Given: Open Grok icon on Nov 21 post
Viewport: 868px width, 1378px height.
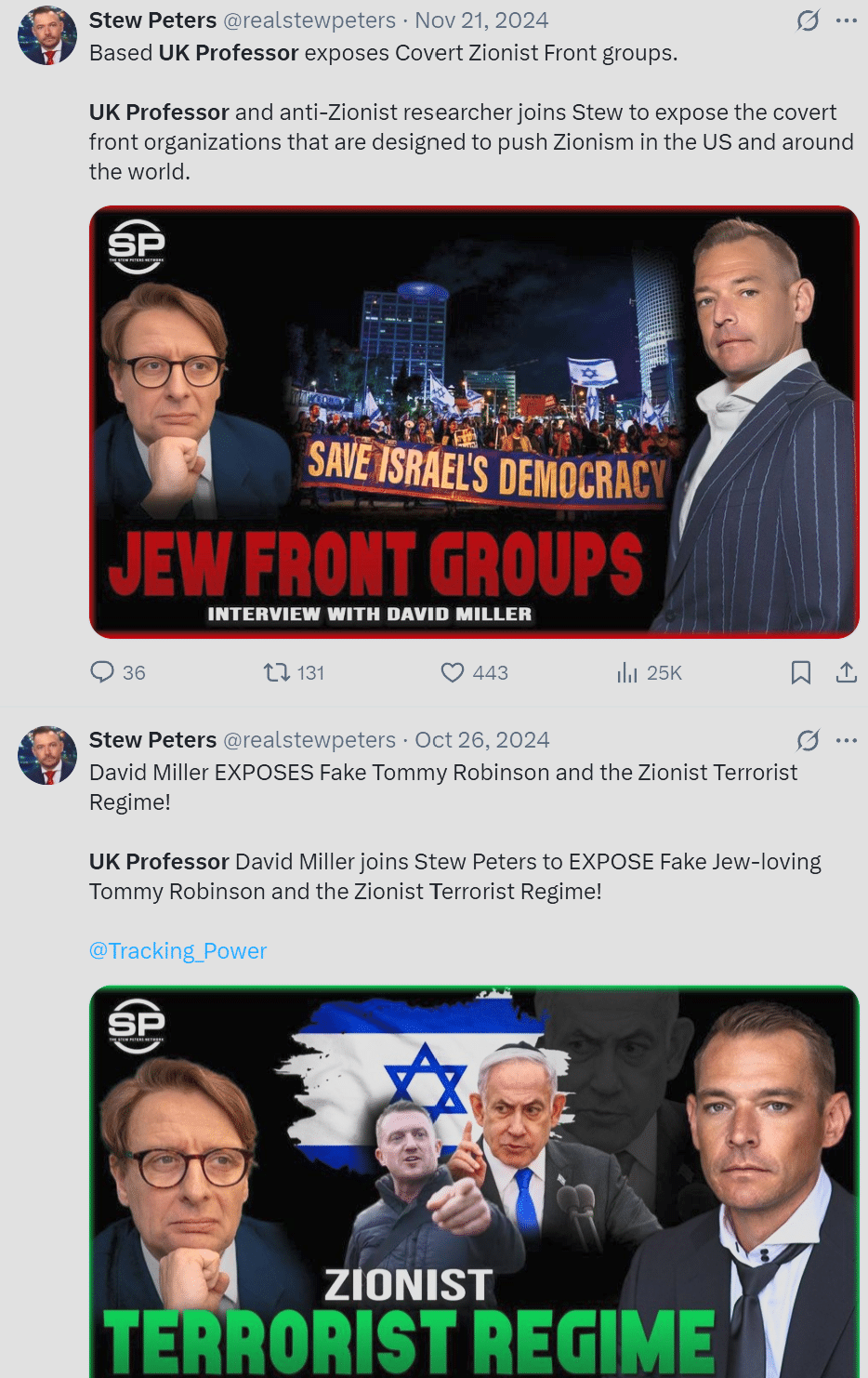Looking at the screenshot, I should pyautogui.click(x=809, y=20).
